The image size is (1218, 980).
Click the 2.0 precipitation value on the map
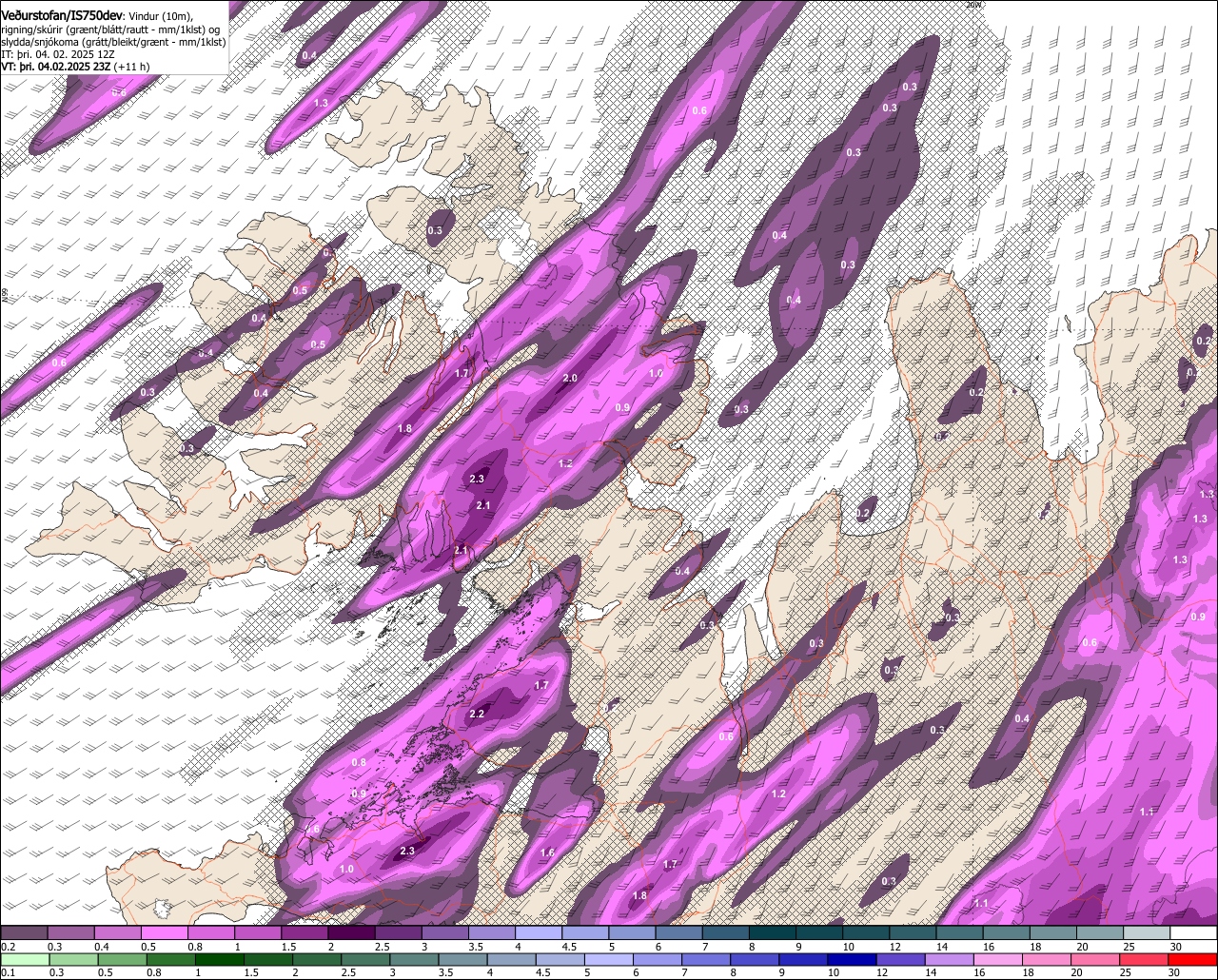tap(570, 379)
